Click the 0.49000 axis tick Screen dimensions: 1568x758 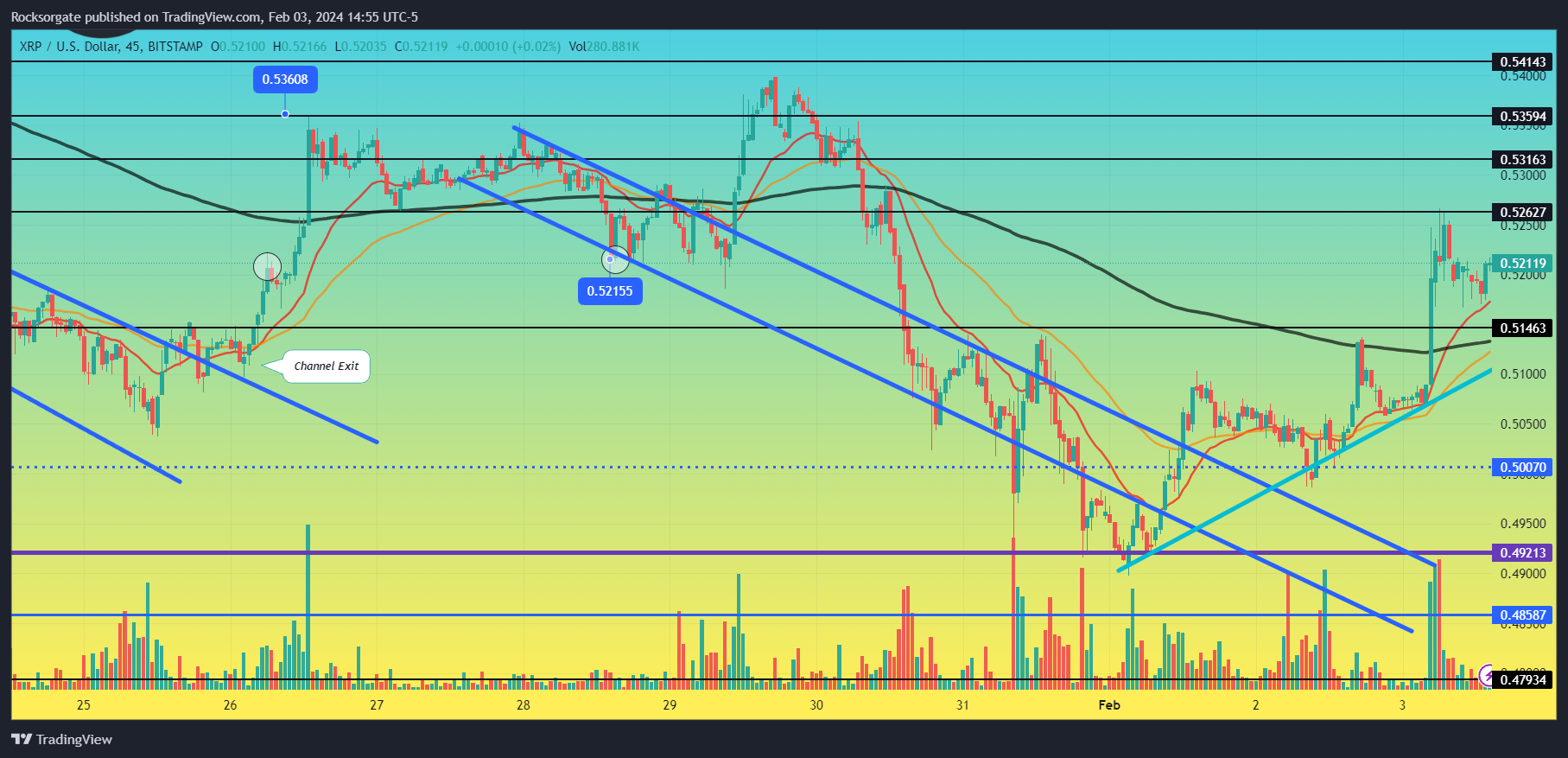point(1523,574)
